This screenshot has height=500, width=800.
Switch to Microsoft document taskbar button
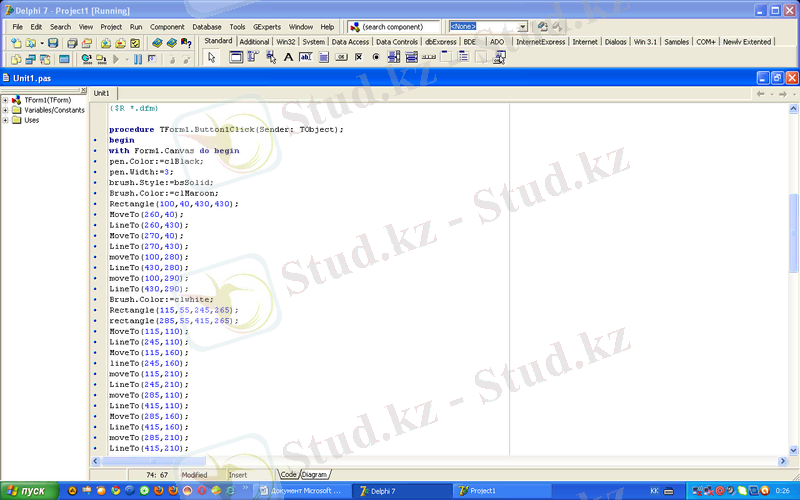click(303, 491)
